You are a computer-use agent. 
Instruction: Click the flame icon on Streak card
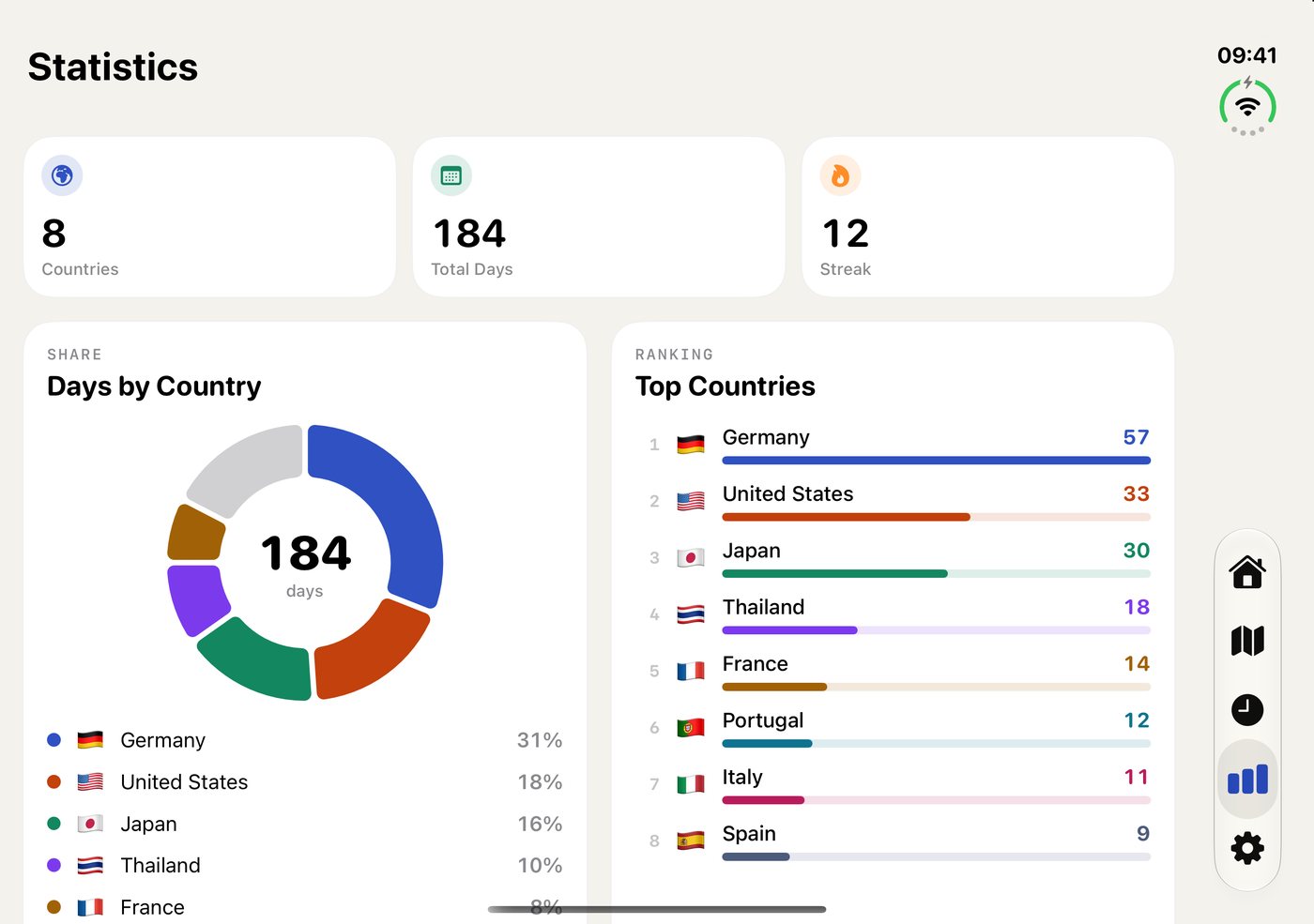point(840,175)
